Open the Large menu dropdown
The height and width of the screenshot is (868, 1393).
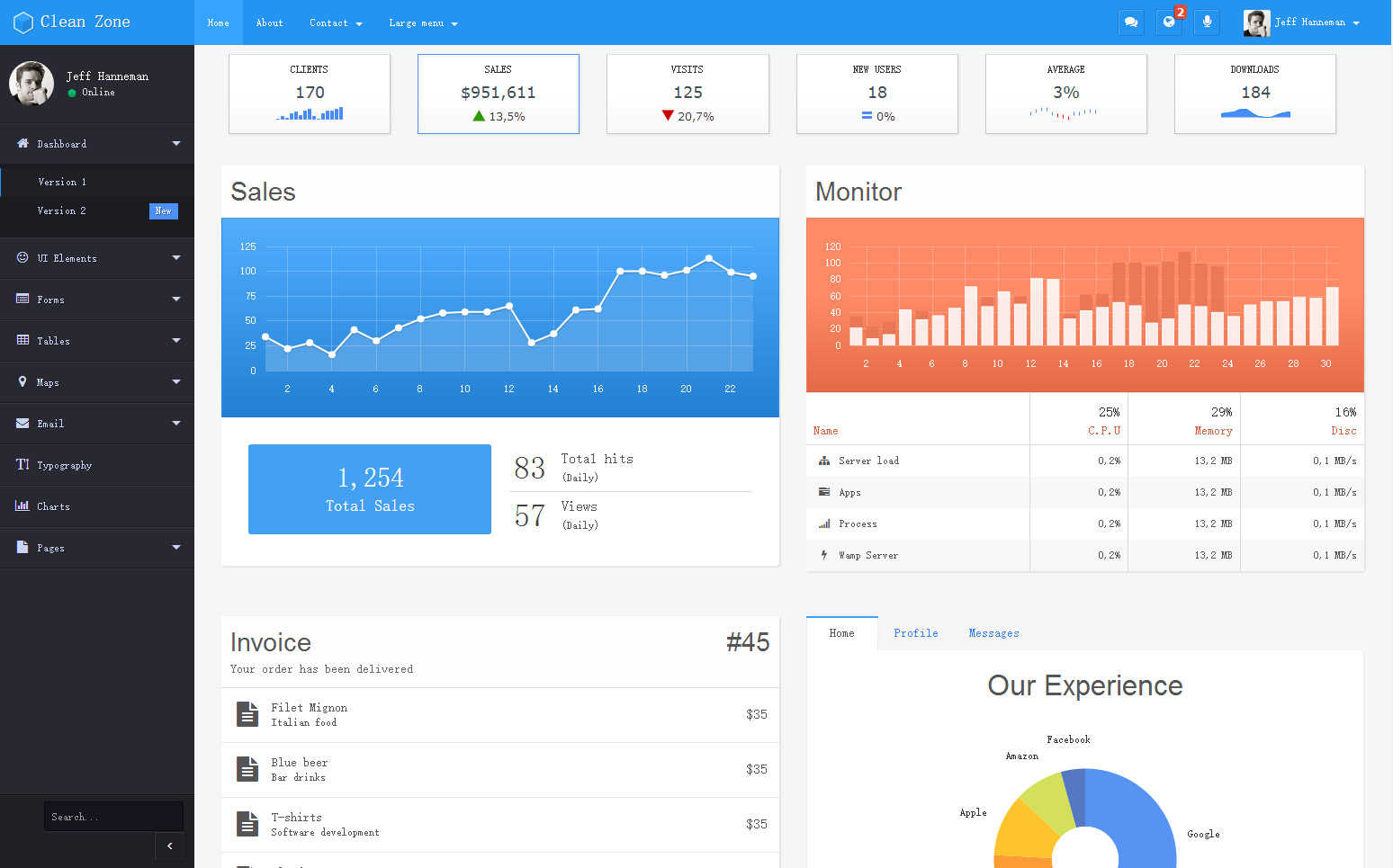click(x=423, y=22)
